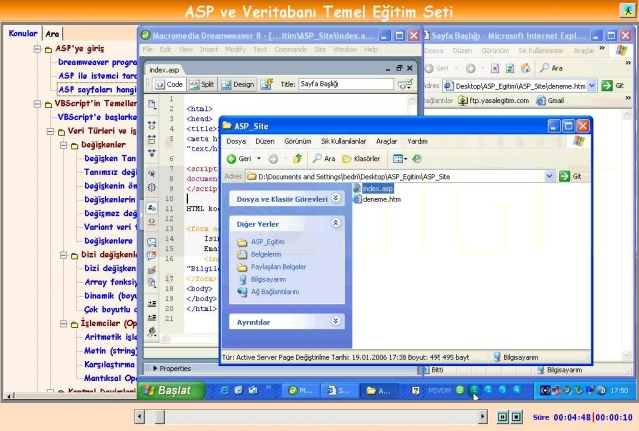
Task: Collapse the ASP'ye giriş tree node
Action: pyautogui.click(x=37, y=49)
